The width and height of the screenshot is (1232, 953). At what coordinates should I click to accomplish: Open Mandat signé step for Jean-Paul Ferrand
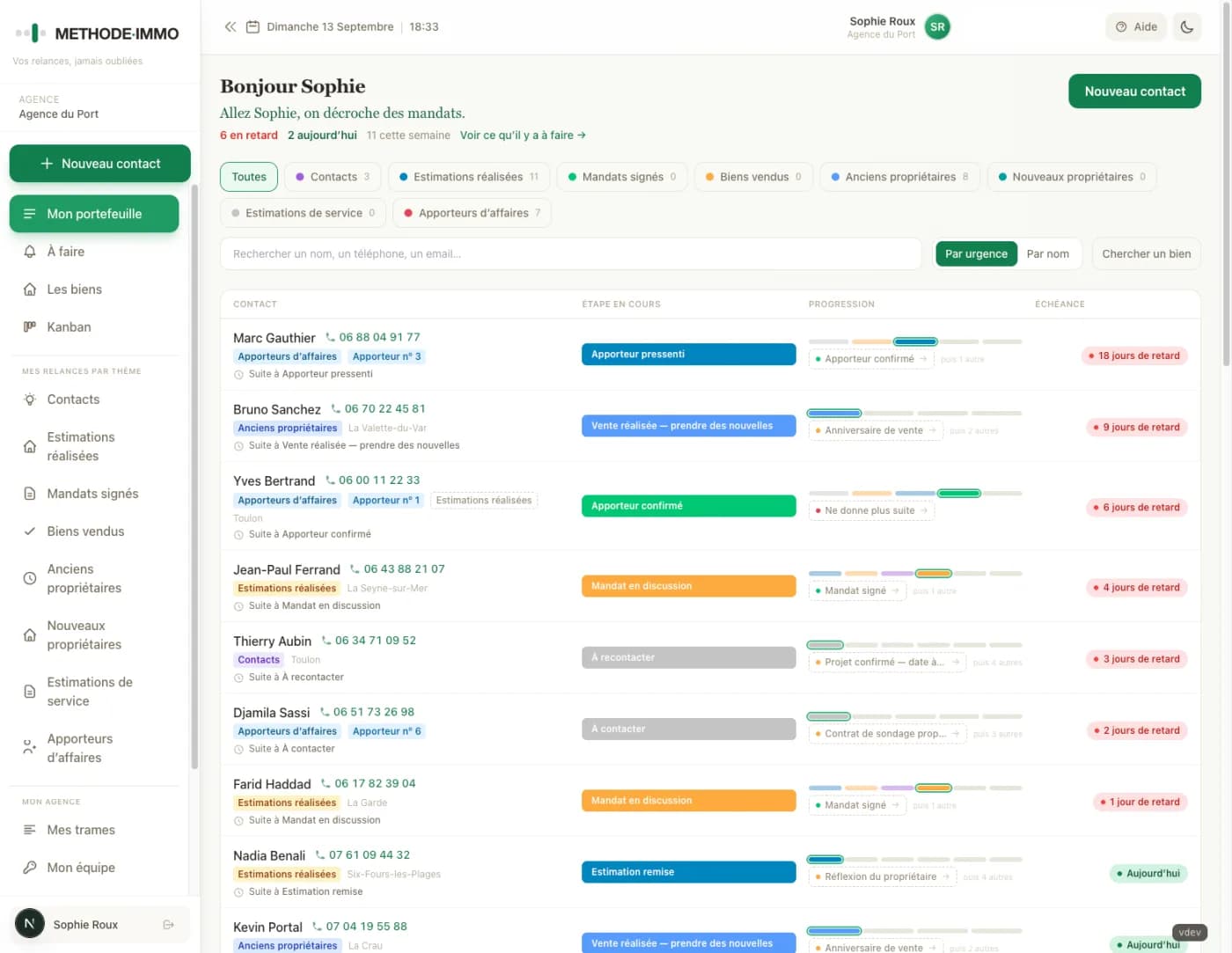(x=857, y=590)
